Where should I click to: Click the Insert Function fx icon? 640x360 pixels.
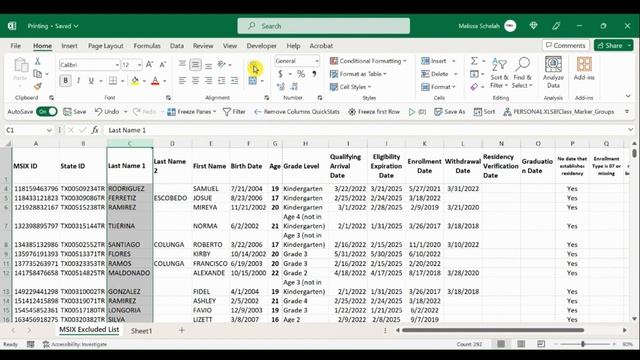click(x=95, y=130)
